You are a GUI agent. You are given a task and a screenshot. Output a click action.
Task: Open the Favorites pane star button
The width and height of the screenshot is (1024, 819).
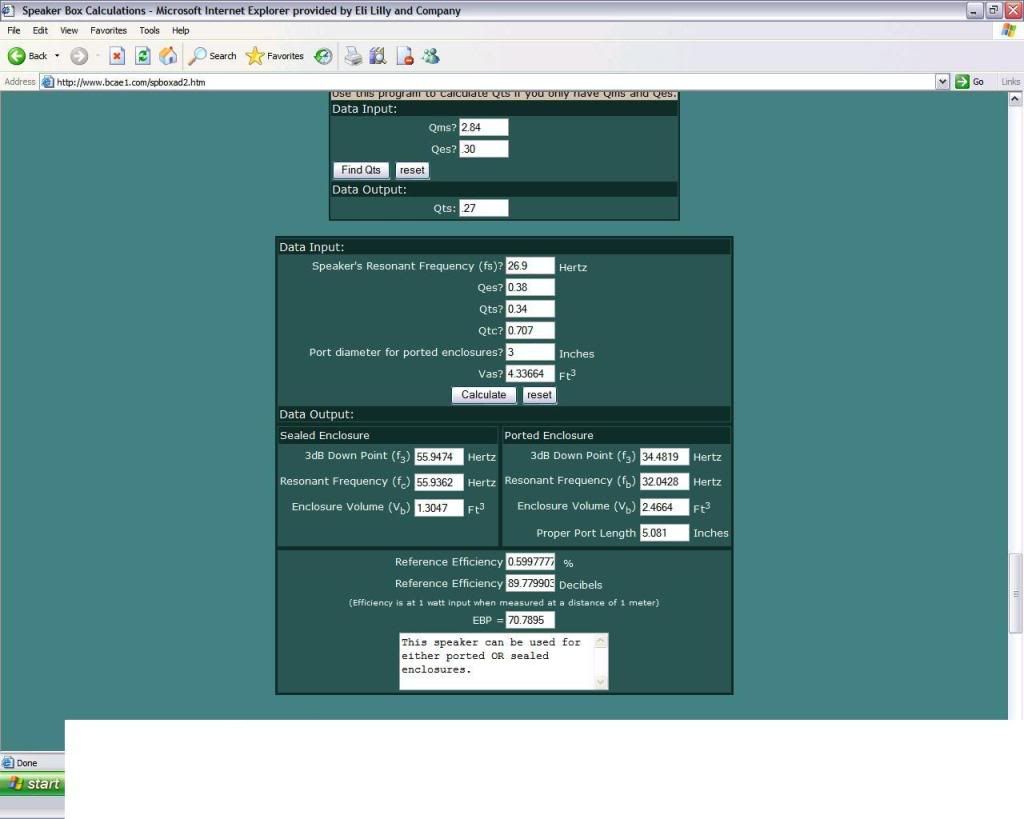point(275,56)
